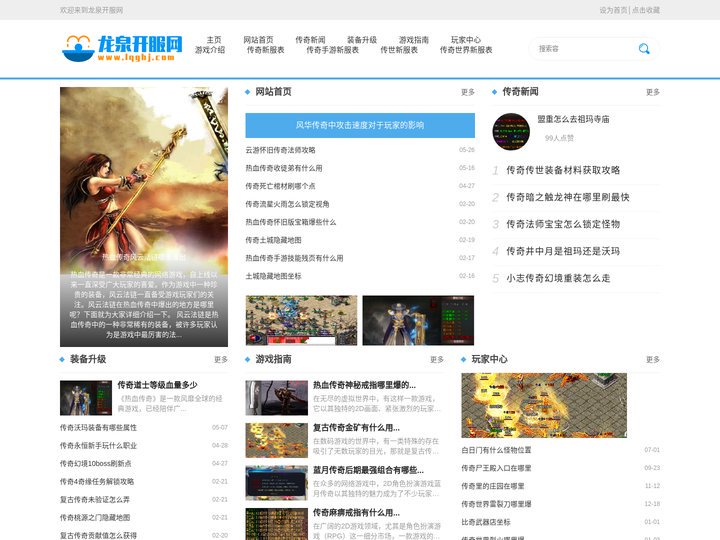
Task: Open 传奇里的庄园在哪里 article
Action: click(493, 486)
